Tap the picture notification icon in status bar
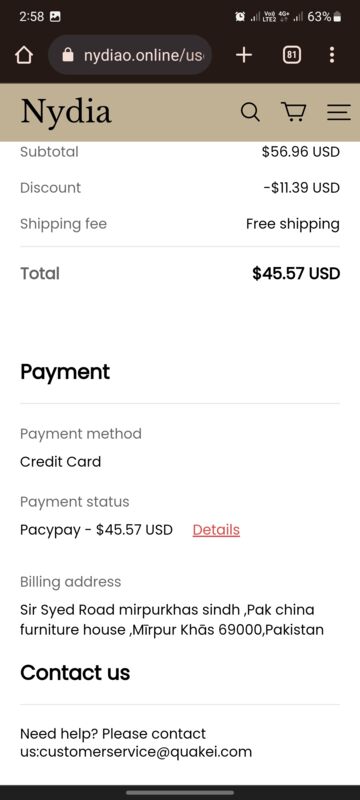This screenshot has width=360, height=800. tap(55, 17)
